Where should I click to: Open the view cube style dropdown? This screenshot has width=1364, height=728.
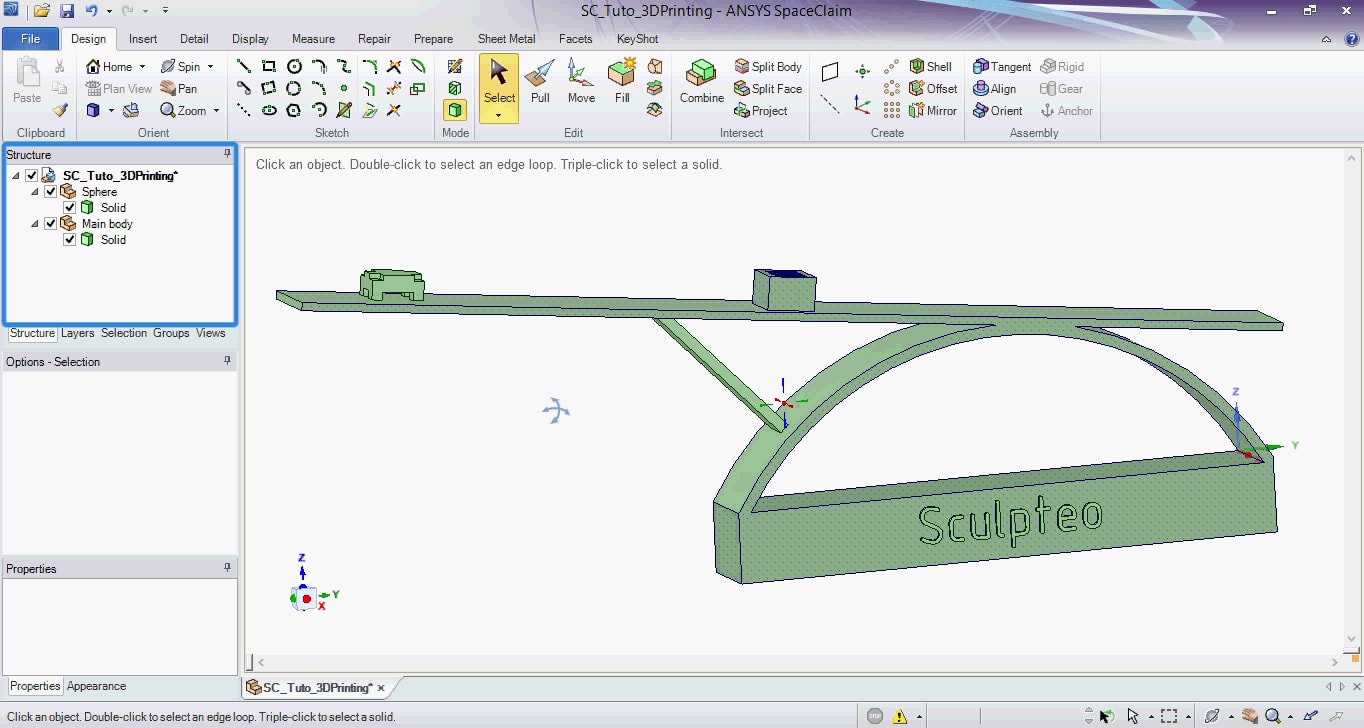point(111,111)
